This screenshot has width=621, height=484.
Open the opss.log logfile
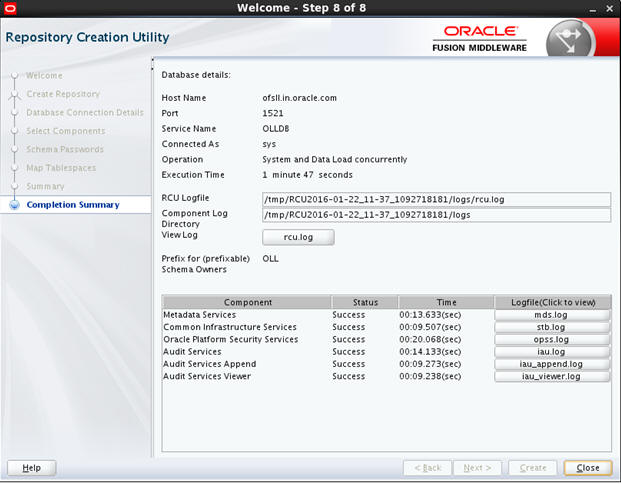[x=552, y=340]
